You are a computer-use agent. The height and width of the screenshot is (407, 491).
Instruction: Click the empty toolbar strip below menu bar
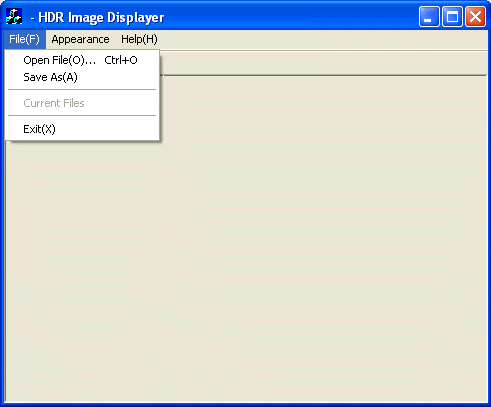323,63
